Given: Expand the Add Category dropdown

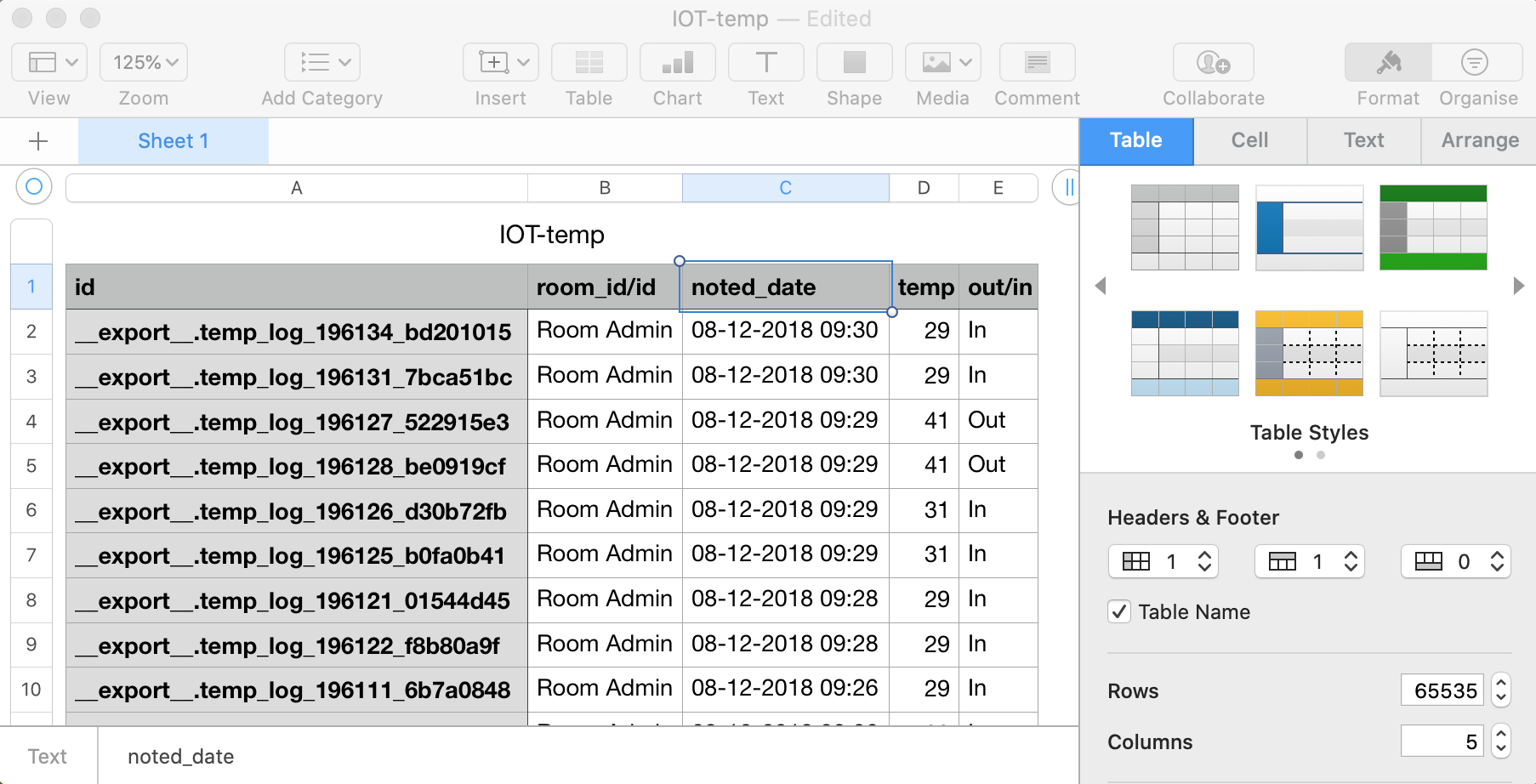Looking at the screenshot, I should tap(321, 62).
